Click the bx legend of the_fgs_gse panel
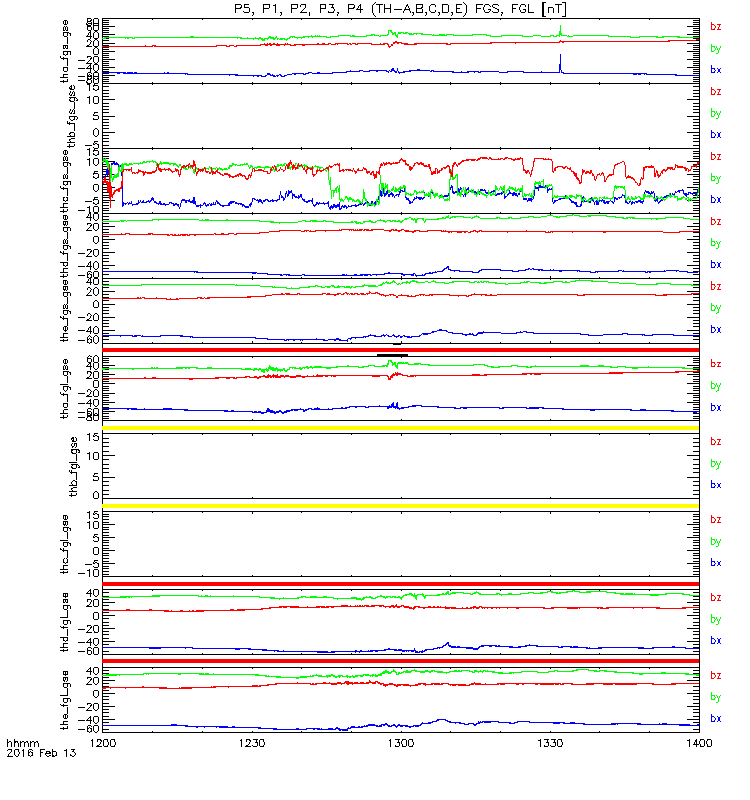This screenshot has width=750, height=800. pos(716,330)
